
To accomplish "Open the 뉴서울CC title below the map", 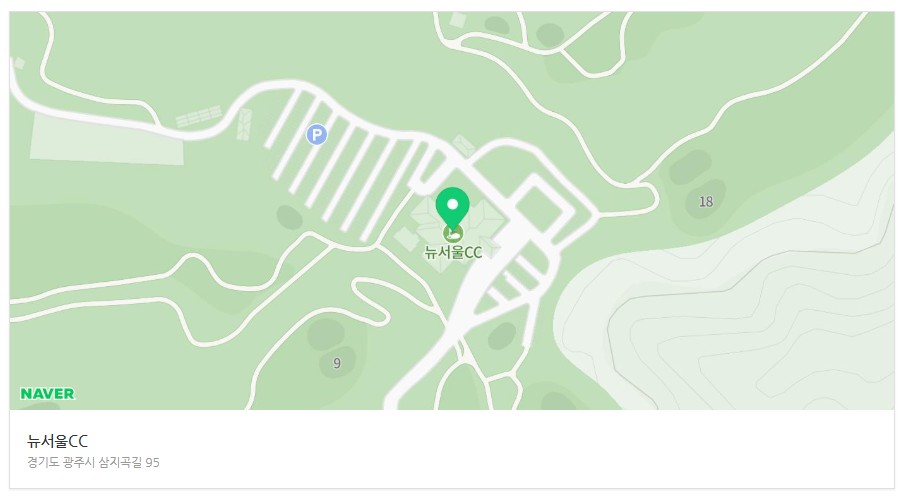I will click(57, 441).
